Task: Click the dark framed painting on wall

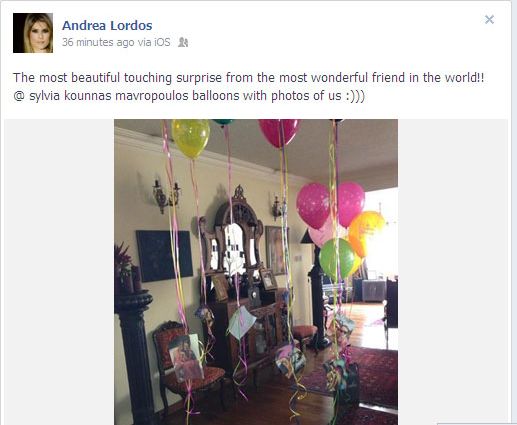Action: tap(164, 256)
